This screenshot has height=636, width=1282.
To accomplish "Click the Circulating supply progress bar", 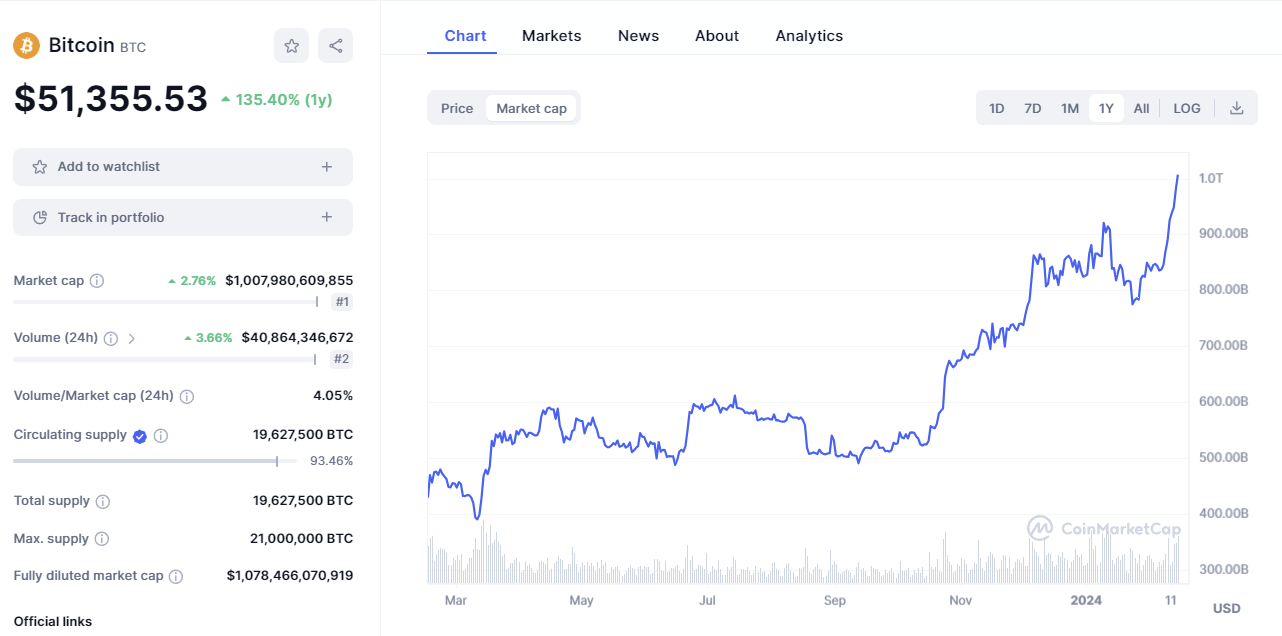I will [x=155, y=461].
